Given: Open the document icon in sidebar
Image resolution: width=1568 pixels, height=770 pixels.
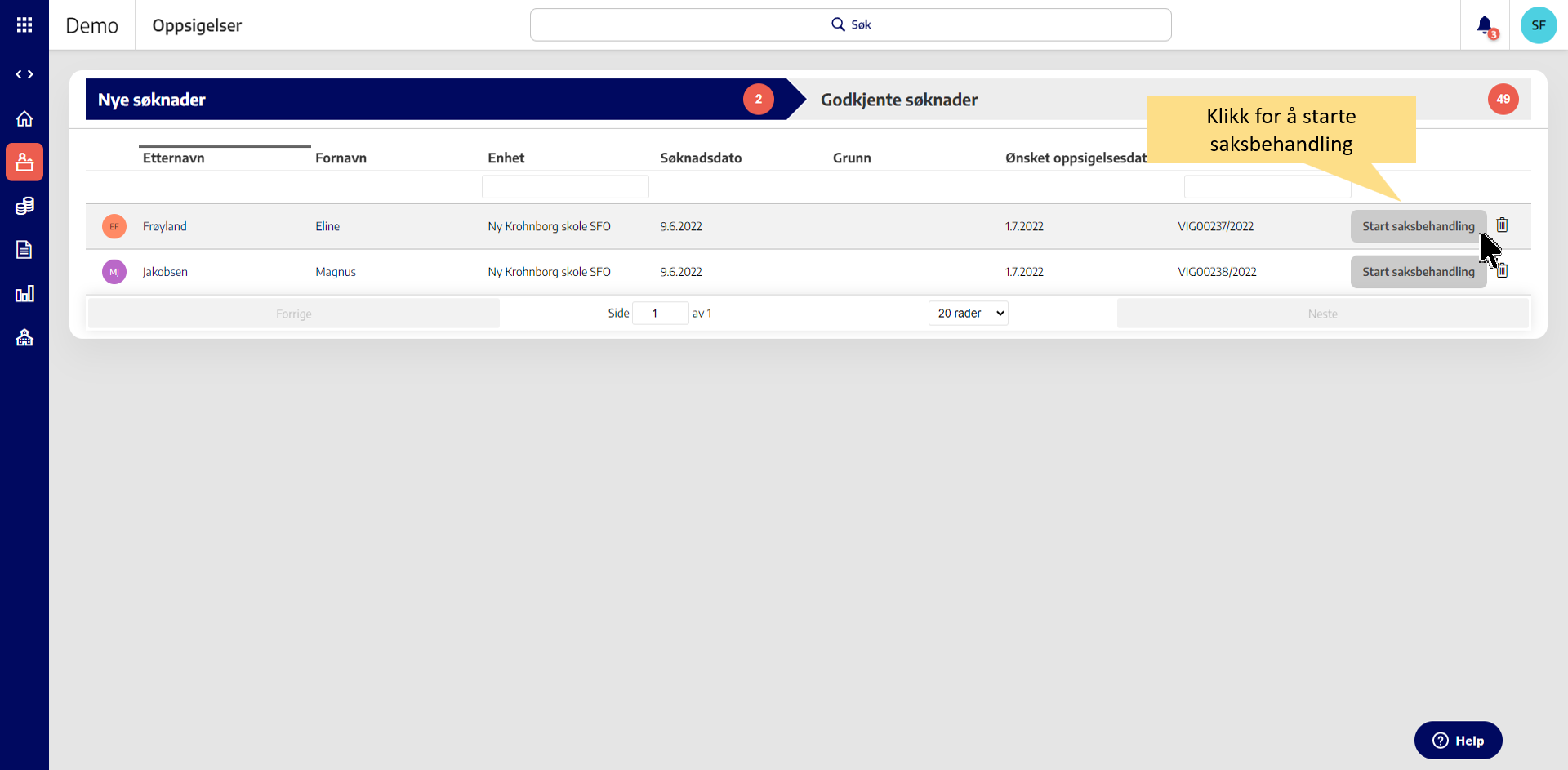Looking at the screenshot, I should [x=24, y=250].
